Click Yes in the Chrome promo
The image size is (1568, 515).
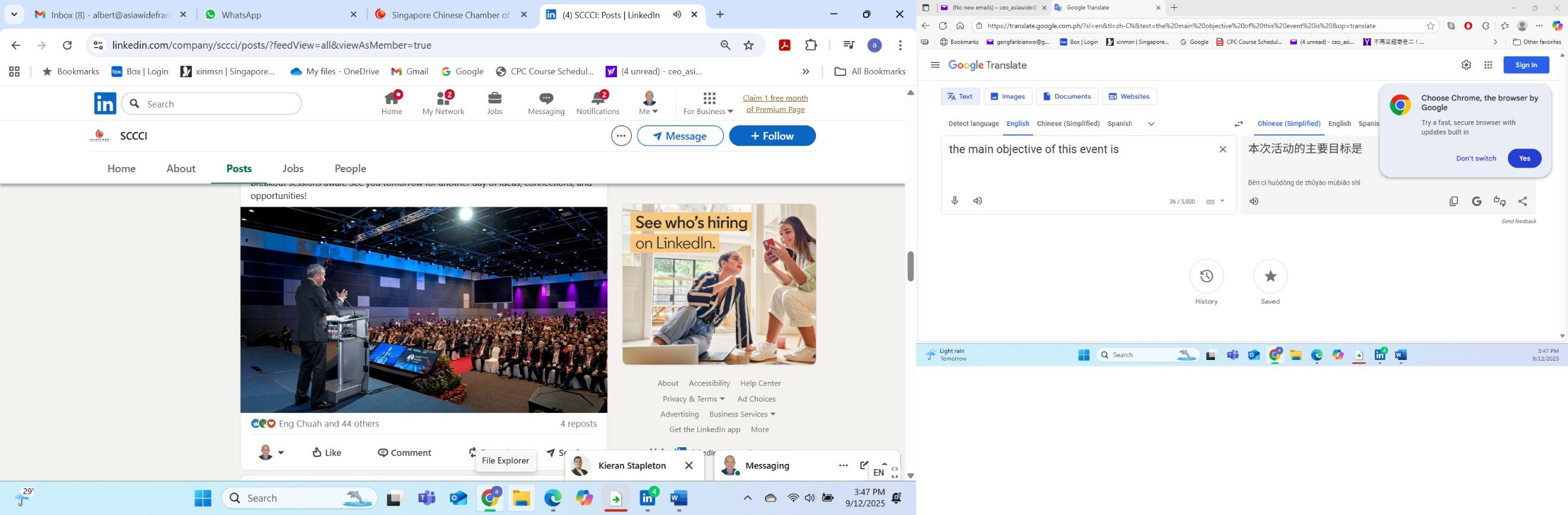pos(1523,159)
